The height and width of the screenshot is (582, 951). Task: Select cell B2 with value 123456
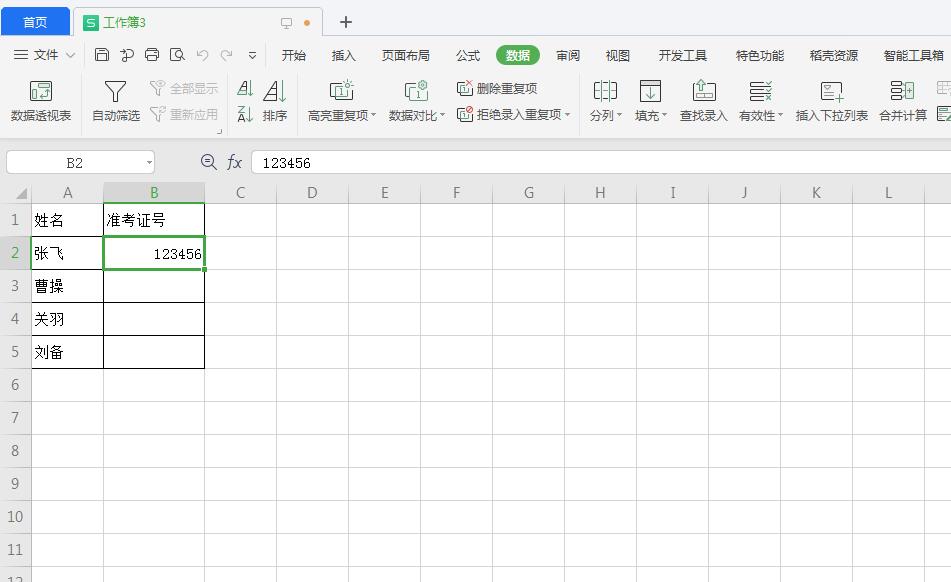154,253
